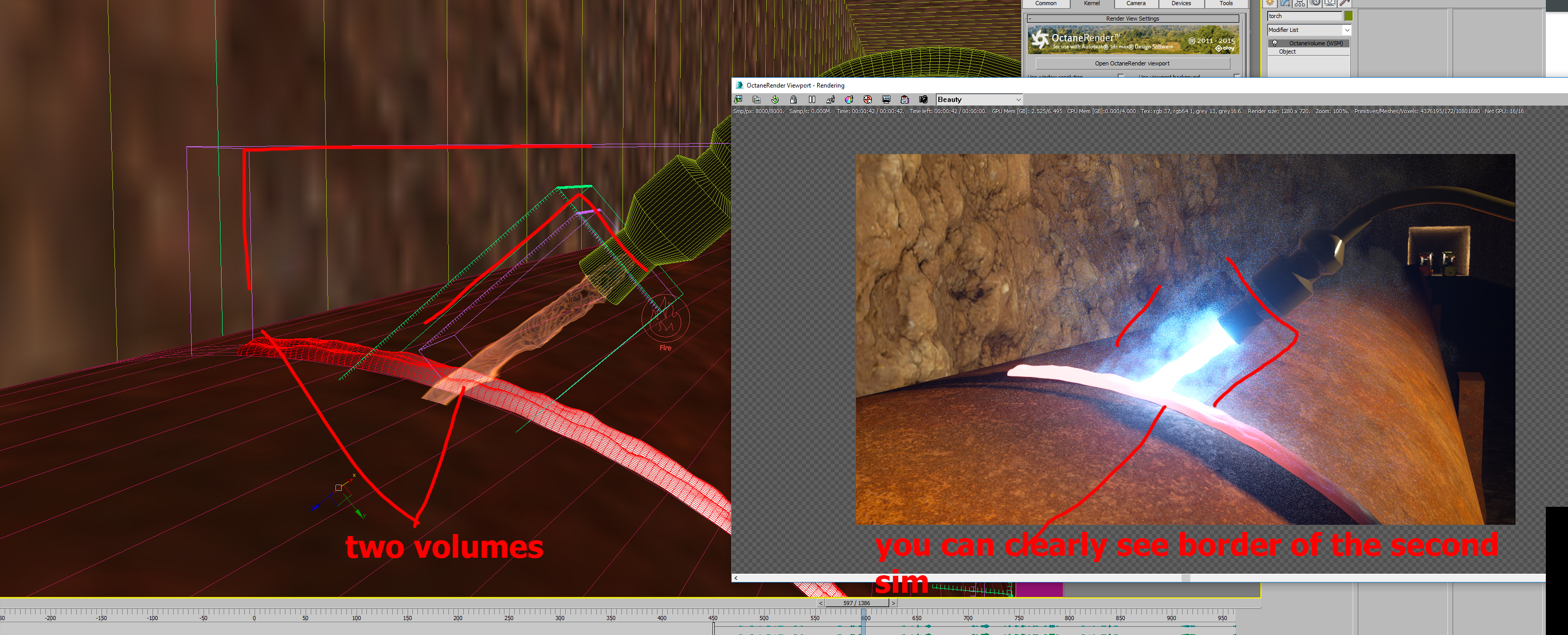Screen dimensions: 1568x635
Task: Pause the render
Action: 812,99
